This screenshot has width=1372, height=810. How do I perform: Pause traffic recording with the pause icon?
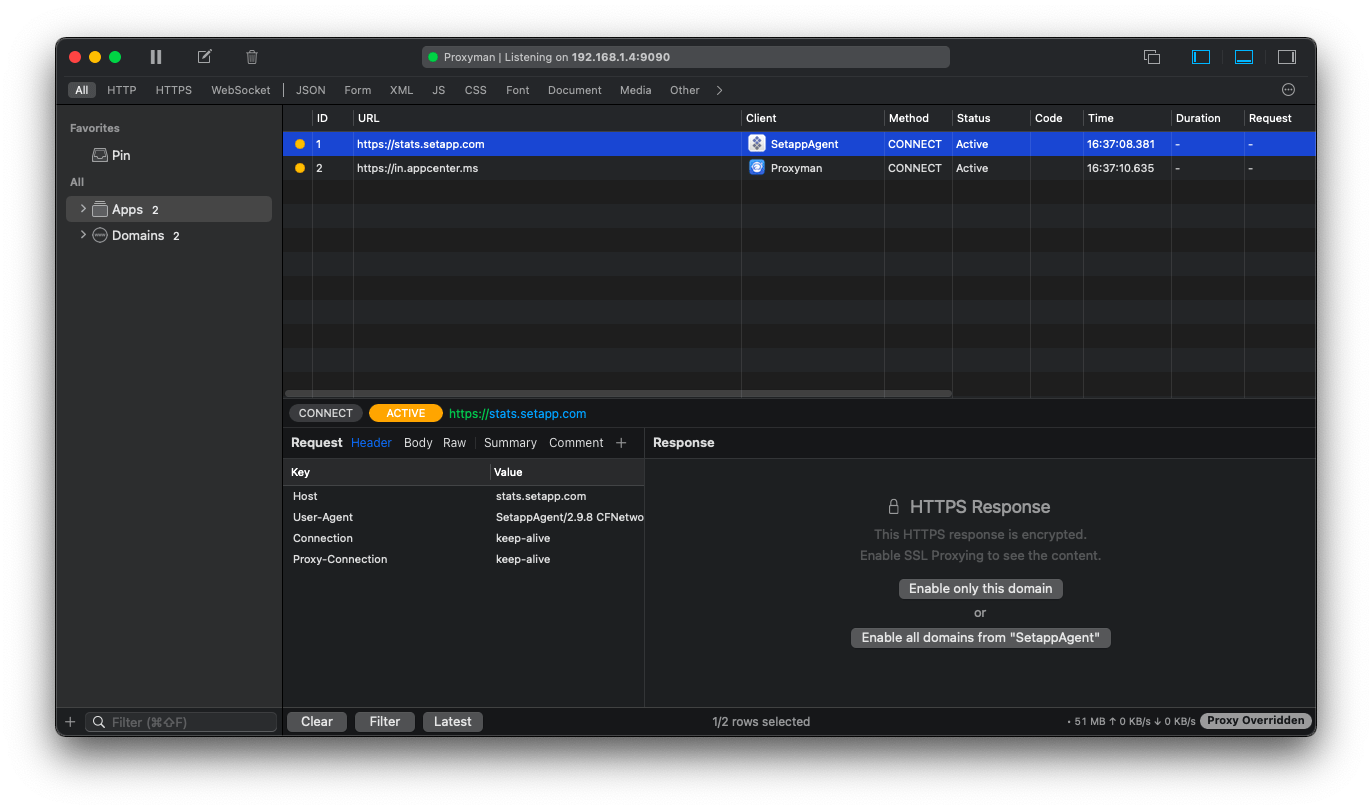pos(156,57)
